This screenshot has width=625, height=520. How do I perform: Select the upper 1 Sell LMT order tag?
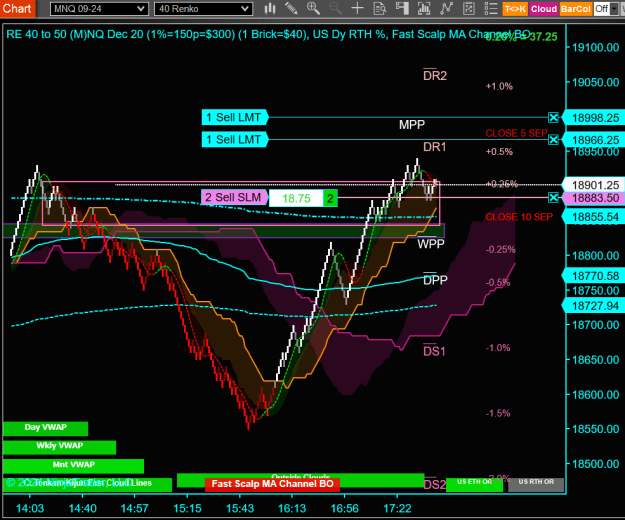(235, 118)
